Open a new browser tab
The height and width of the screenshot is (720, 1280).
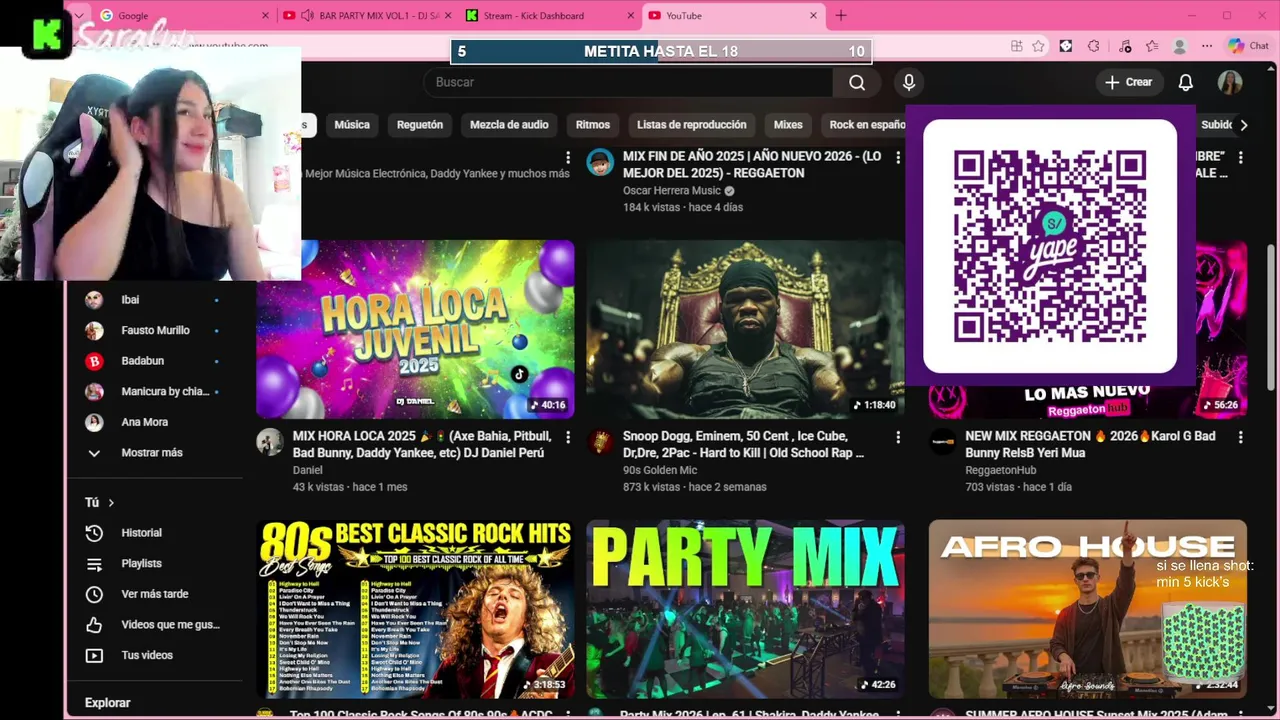[840, 16]
